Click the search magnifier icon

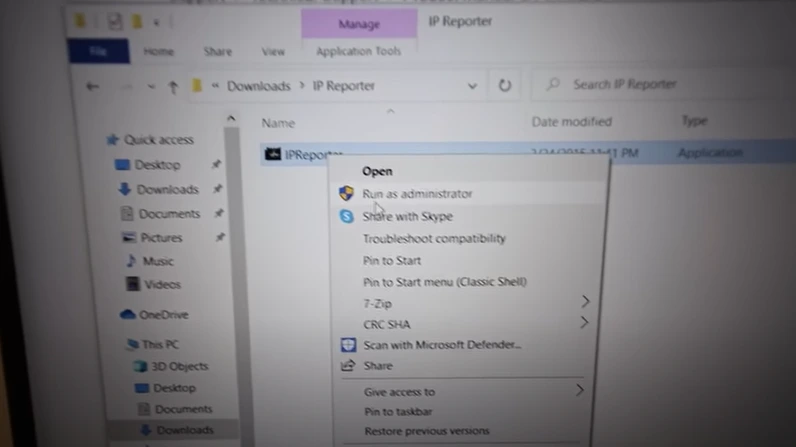point(553,84)
